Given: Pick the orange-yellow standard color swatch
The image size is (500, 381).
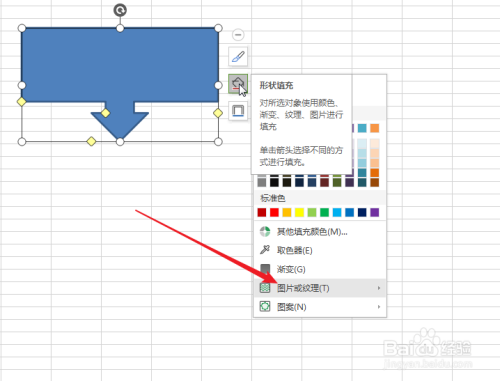Looking at the screenshot, I should tap(287, 212).
